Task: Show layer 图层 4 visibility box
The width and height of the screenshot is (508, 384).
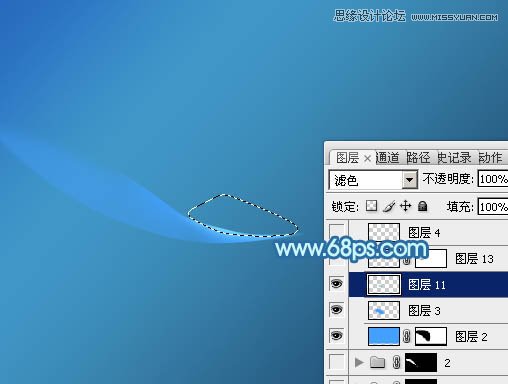Action: coord(336,232)
